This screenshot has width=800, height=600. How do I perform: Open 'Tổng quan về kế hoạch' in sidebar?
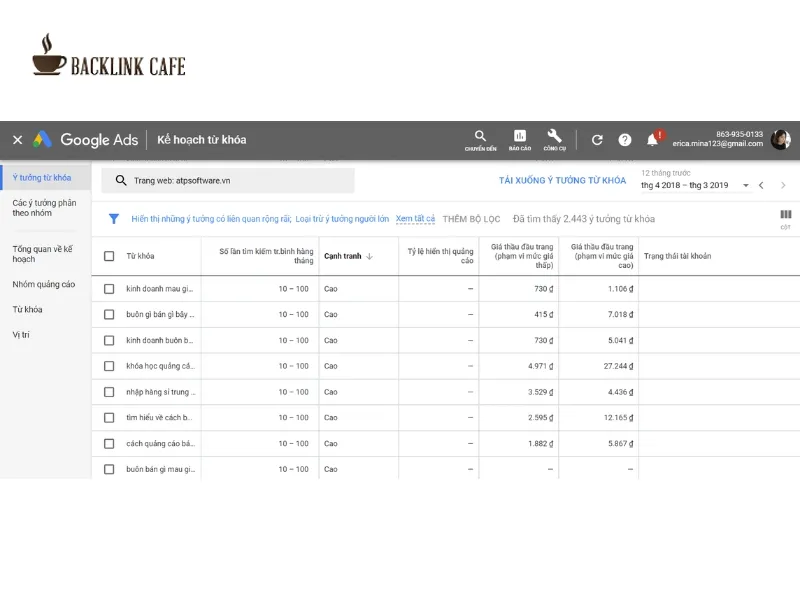(x=43, y=254)
